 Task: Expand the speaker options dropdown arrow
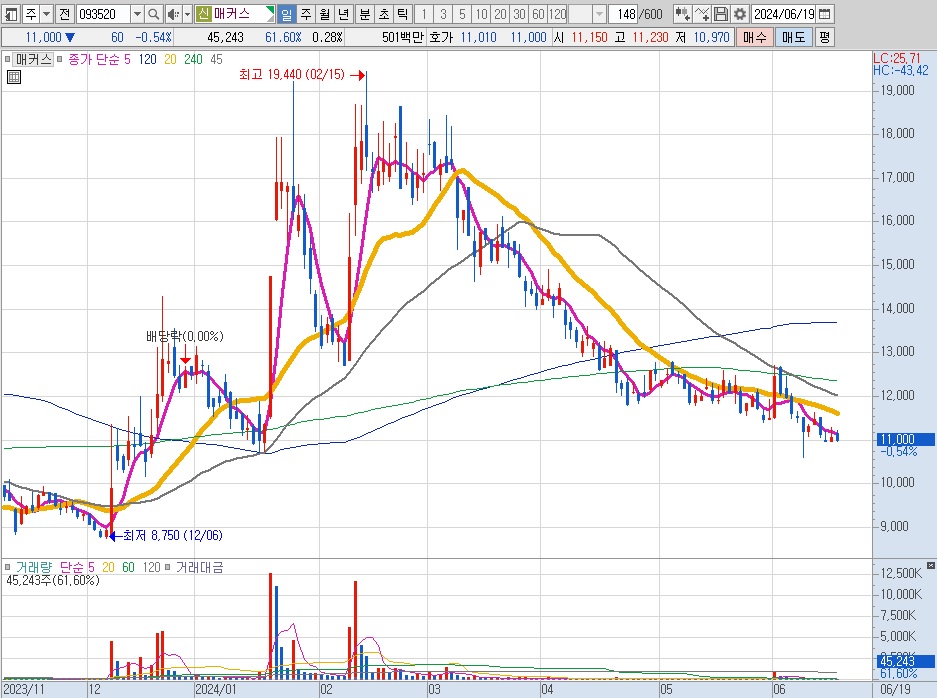coord(186,14)
